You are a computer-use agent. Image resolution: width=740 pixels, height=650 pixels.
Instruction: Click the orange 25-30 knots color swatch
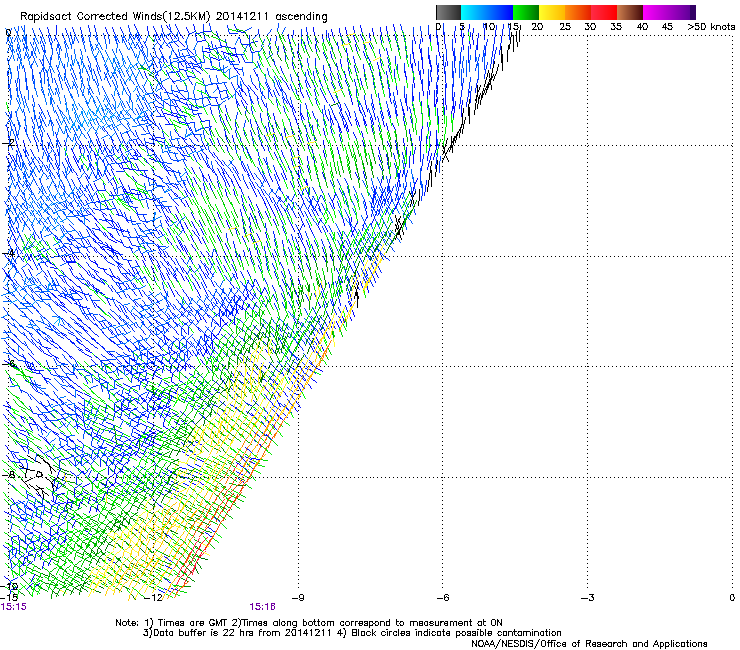click(x=578, y=12)
